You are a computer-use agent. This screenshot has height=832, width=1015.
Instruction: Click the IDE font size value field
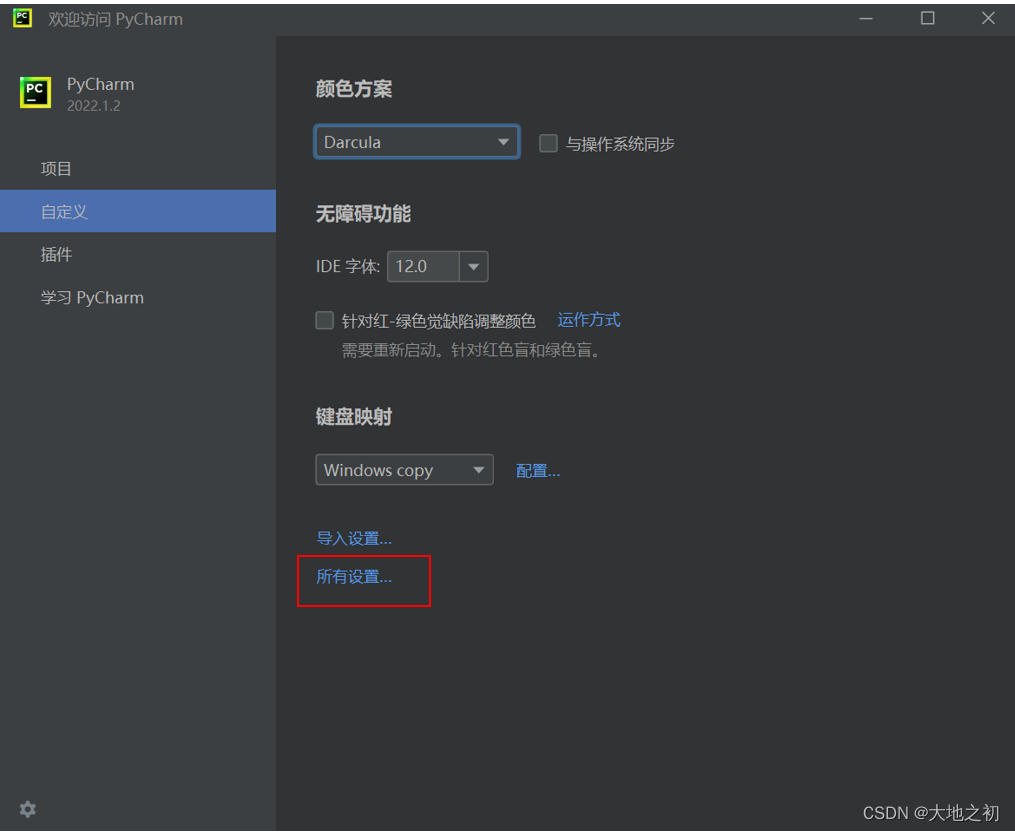coord(423,267)
